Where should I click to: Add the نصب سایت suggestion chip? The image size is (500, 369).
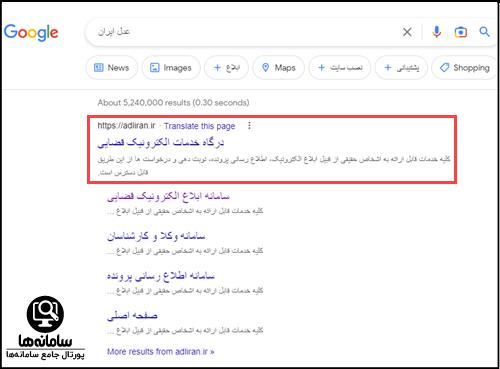tap(340, 68)
